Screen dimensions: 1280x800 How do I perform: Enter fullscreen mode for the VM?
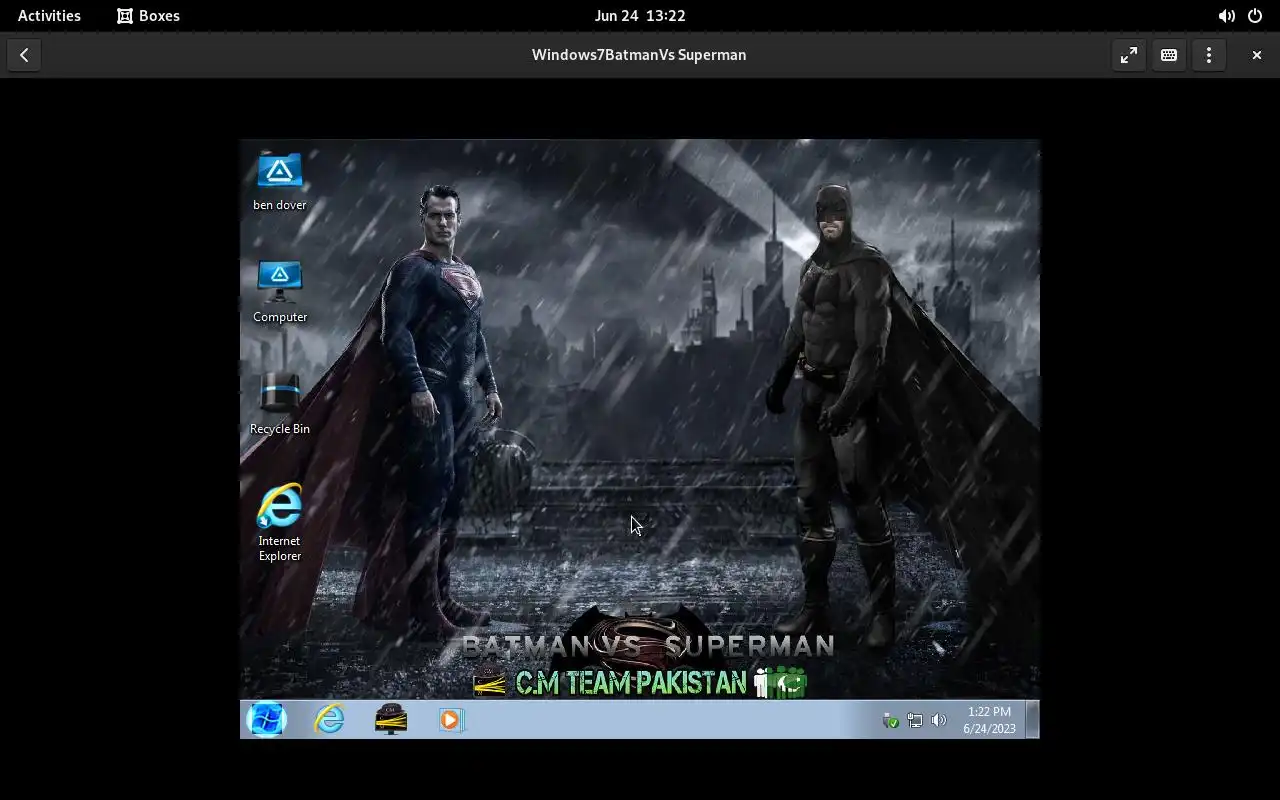pos(1129,55)
